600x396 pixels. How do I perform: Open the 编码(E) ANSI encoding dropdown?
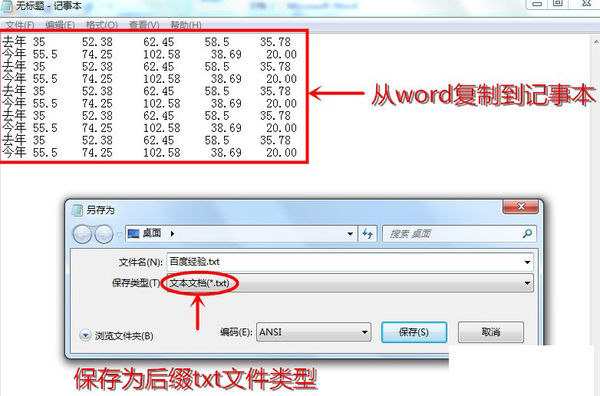click(x=314, y=332)
